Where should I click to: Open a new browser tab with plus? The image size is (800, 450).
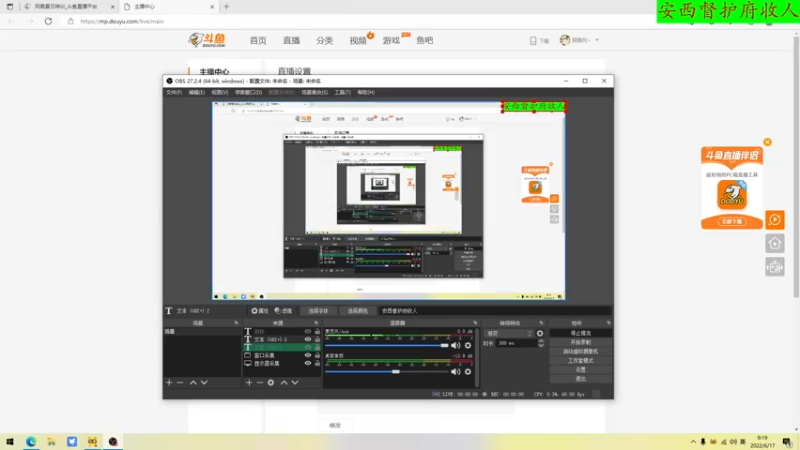tap(227, 7)
